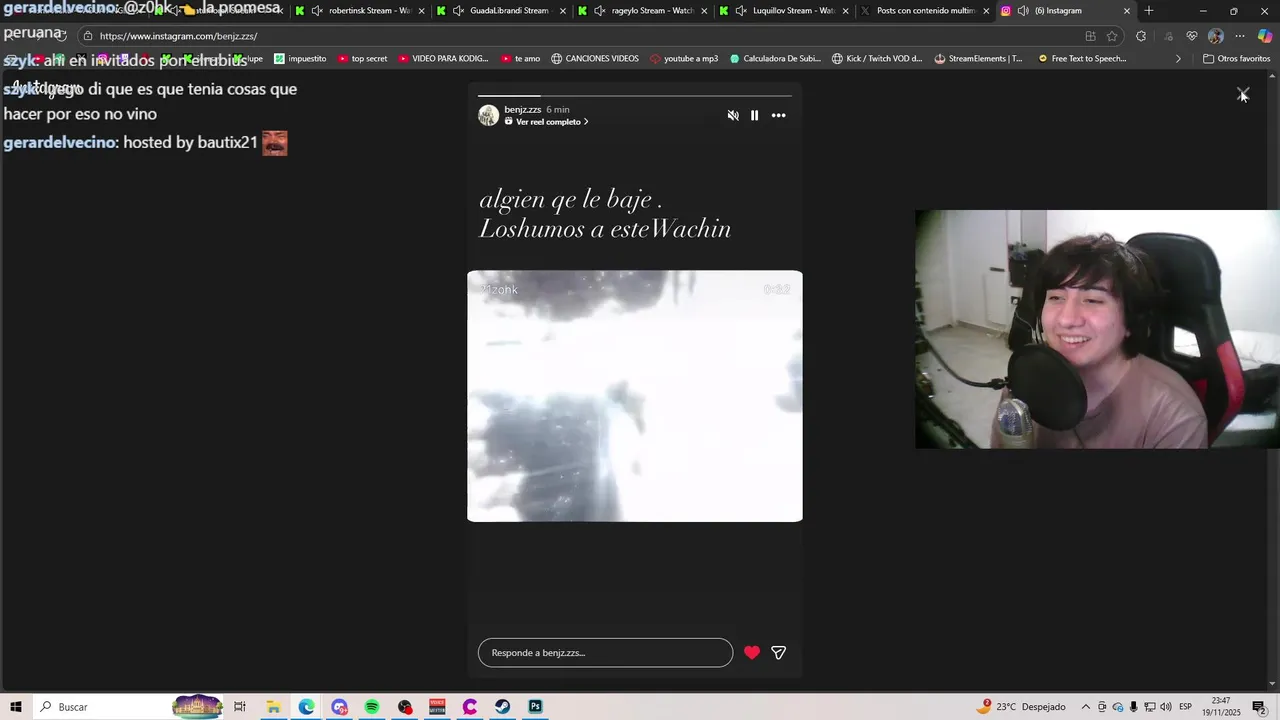Viewport: 1280px width, 720px height.
Task: Open 'Otros favoritos' folder
Action: 1236,59
